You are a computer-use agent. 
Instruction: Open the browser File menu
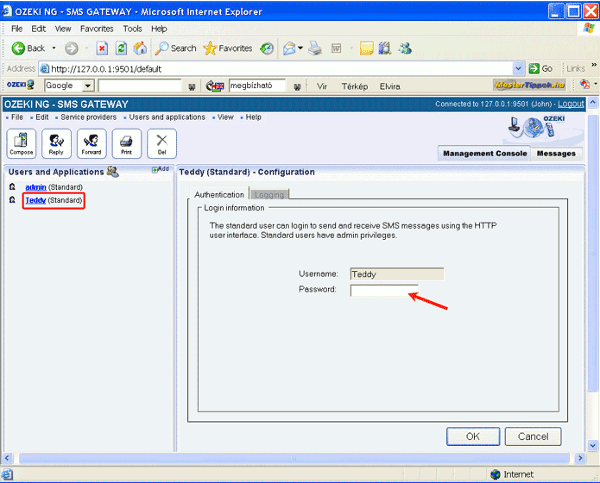[x=17, y=29]
